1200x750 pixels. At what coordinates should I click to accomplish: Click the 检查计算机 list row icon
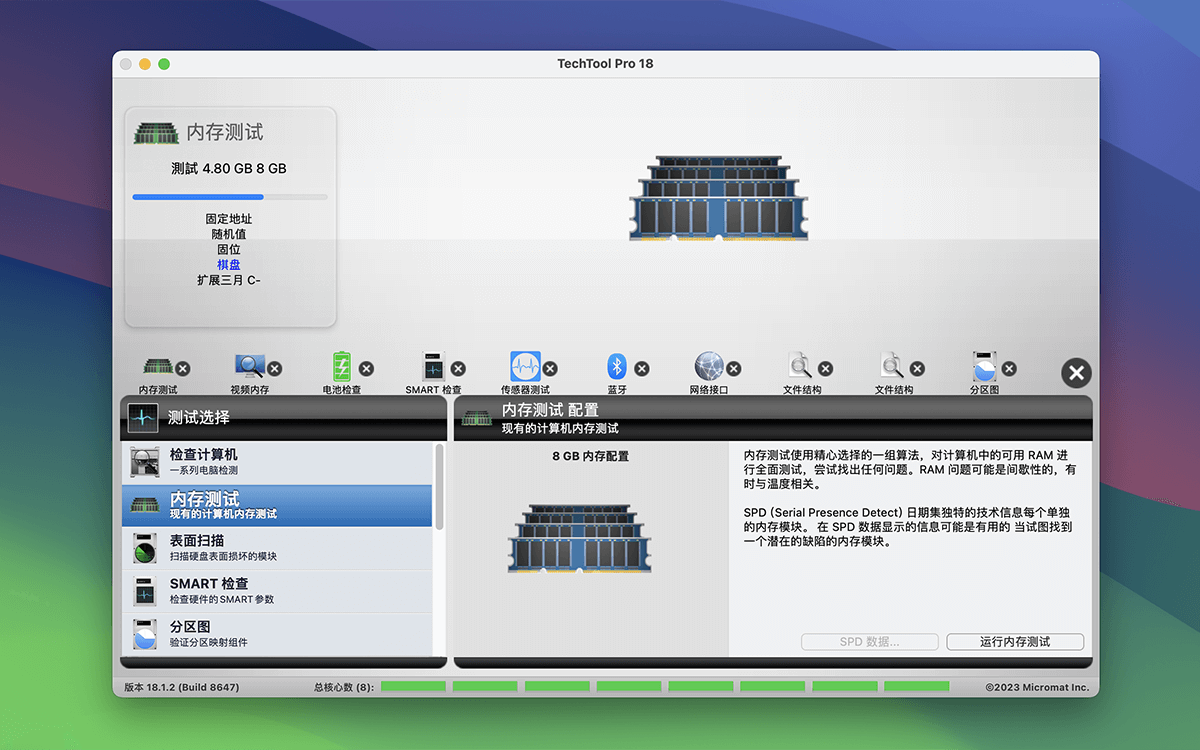[x=145, y=462]
